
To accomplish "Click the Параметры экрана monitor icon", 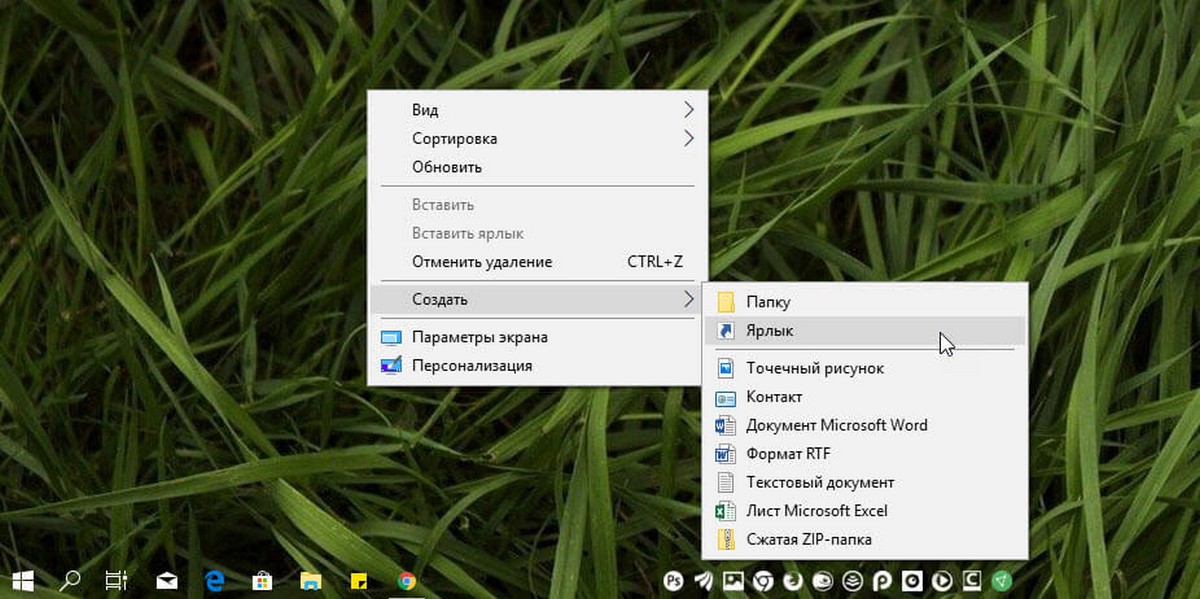I will tap(391, 338).
